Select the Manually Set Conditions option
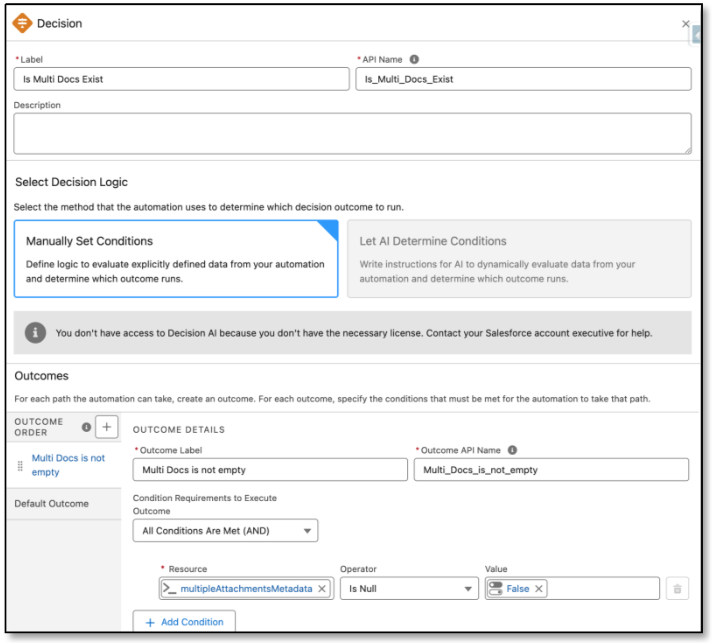The width and height of the screenshot is (712, 643). click(176, 258)
